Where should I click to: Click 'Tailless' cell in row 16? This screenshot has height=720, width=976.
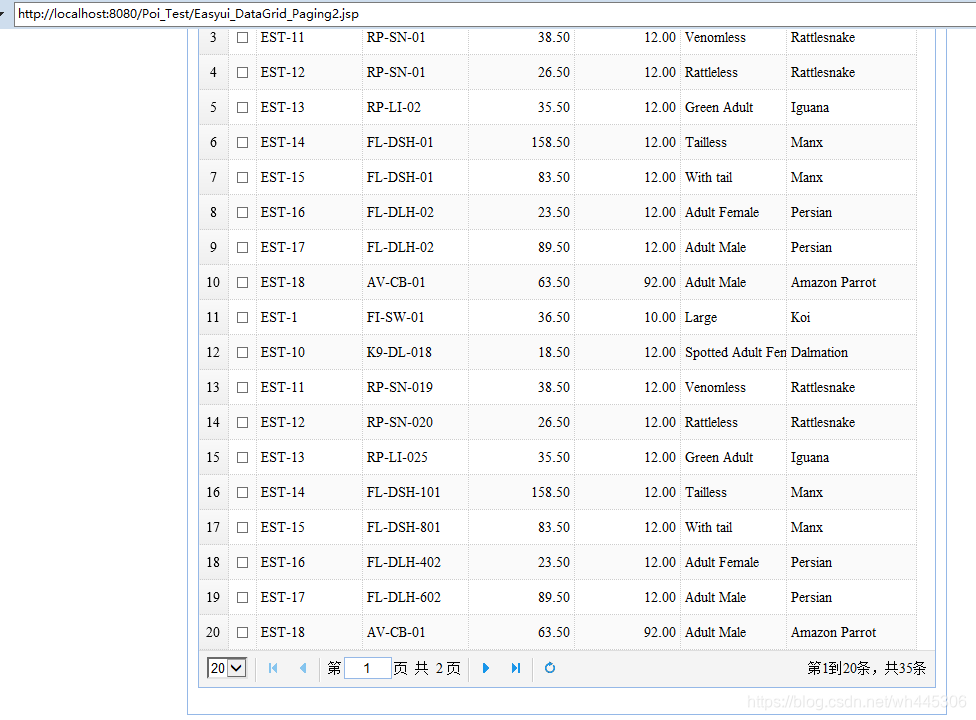pyautogui.click(x=734, y=492)
